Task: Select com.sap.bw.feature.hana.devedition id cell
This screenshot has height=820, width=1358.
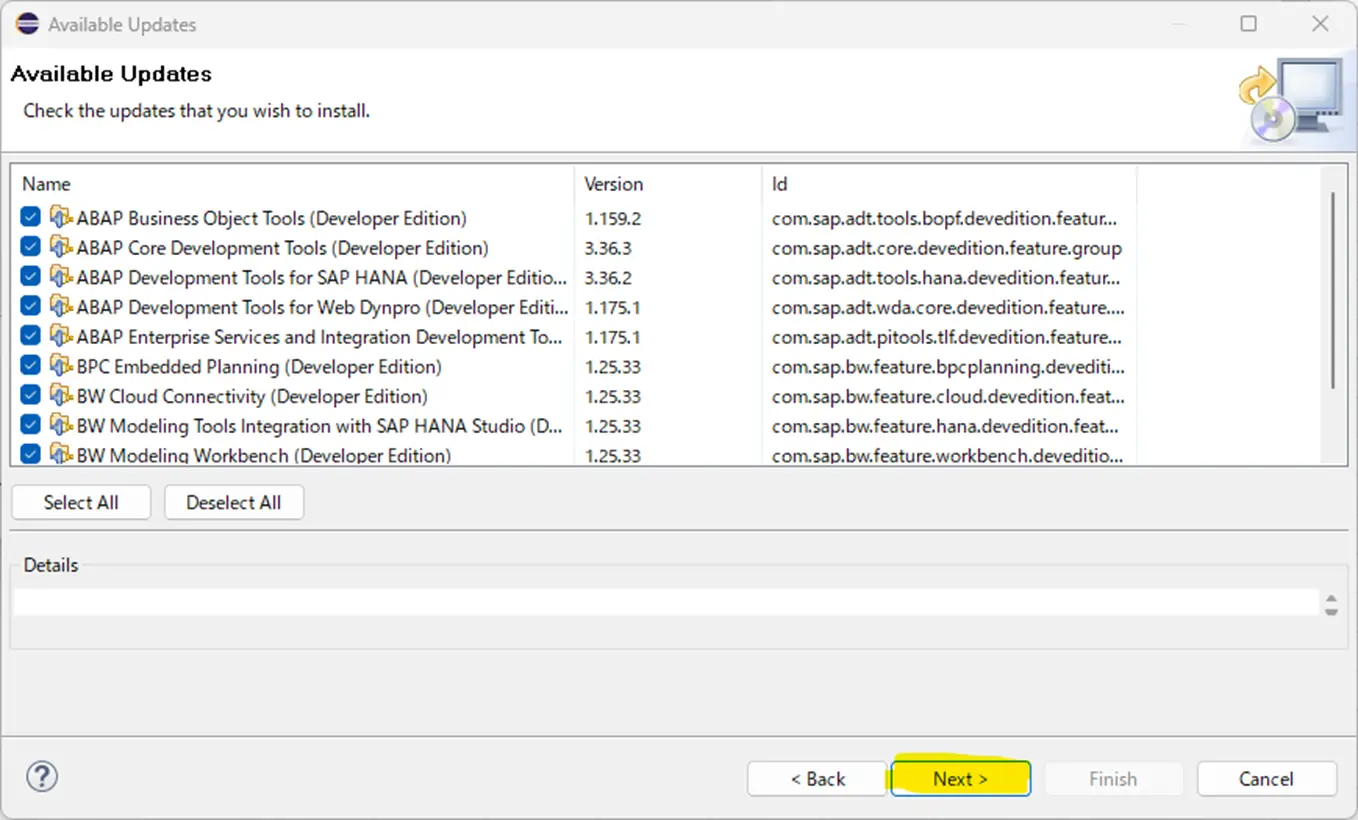Action: coord(945,426)
